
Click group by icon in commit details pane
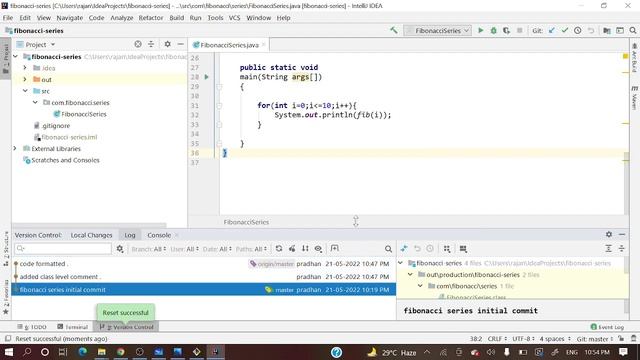(x=447, y=249)
